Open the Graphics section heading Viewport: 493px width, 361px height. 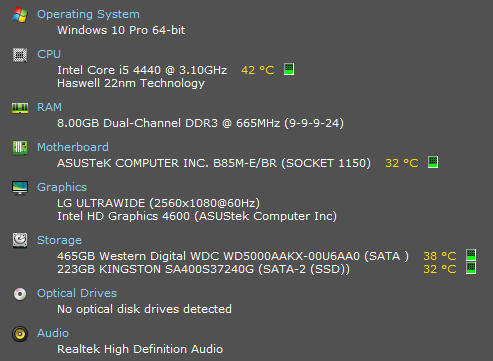tap(62, 187)
